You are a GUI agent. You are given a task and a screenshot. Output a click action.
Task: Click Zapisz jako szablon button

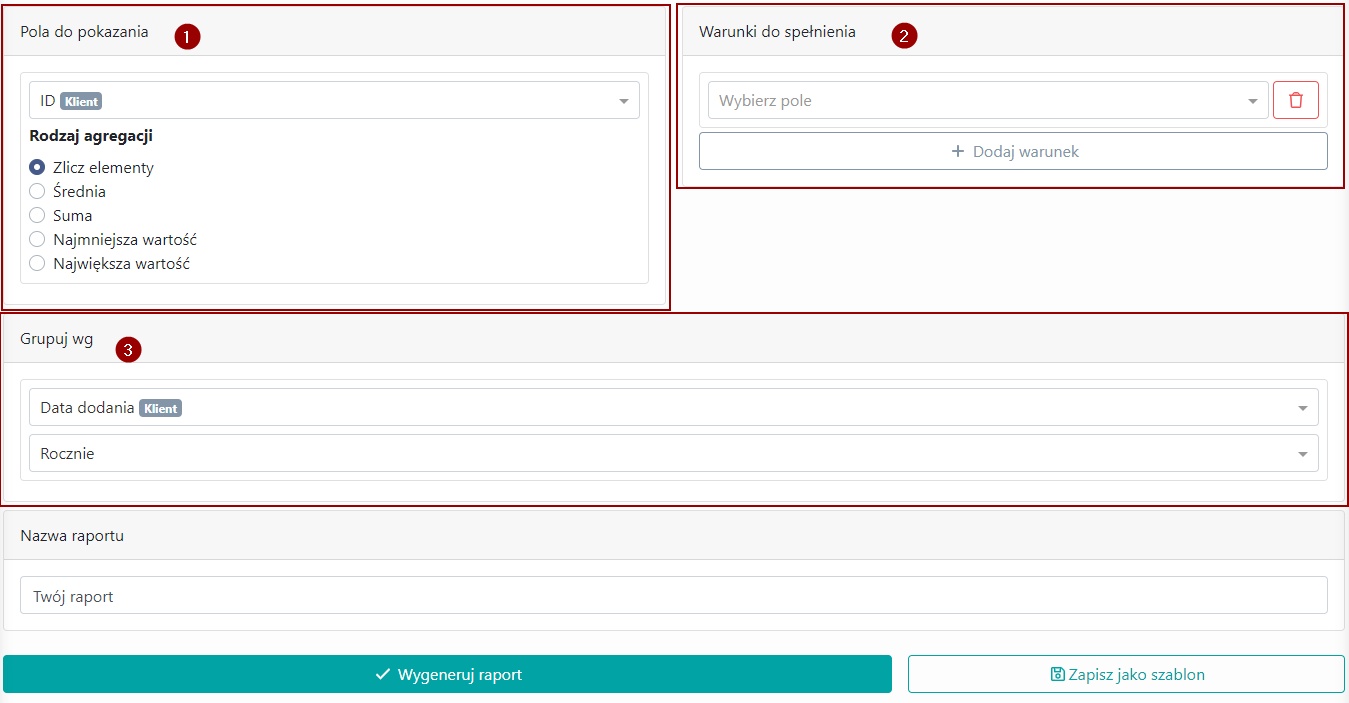click(x=1126, y=674)
